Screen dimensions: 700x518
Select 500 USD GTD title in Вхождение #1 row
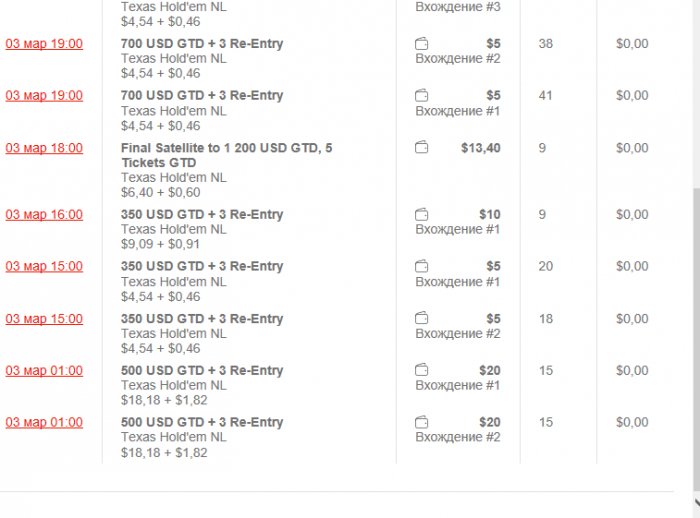pyautogui.click(x=202, y=371)
